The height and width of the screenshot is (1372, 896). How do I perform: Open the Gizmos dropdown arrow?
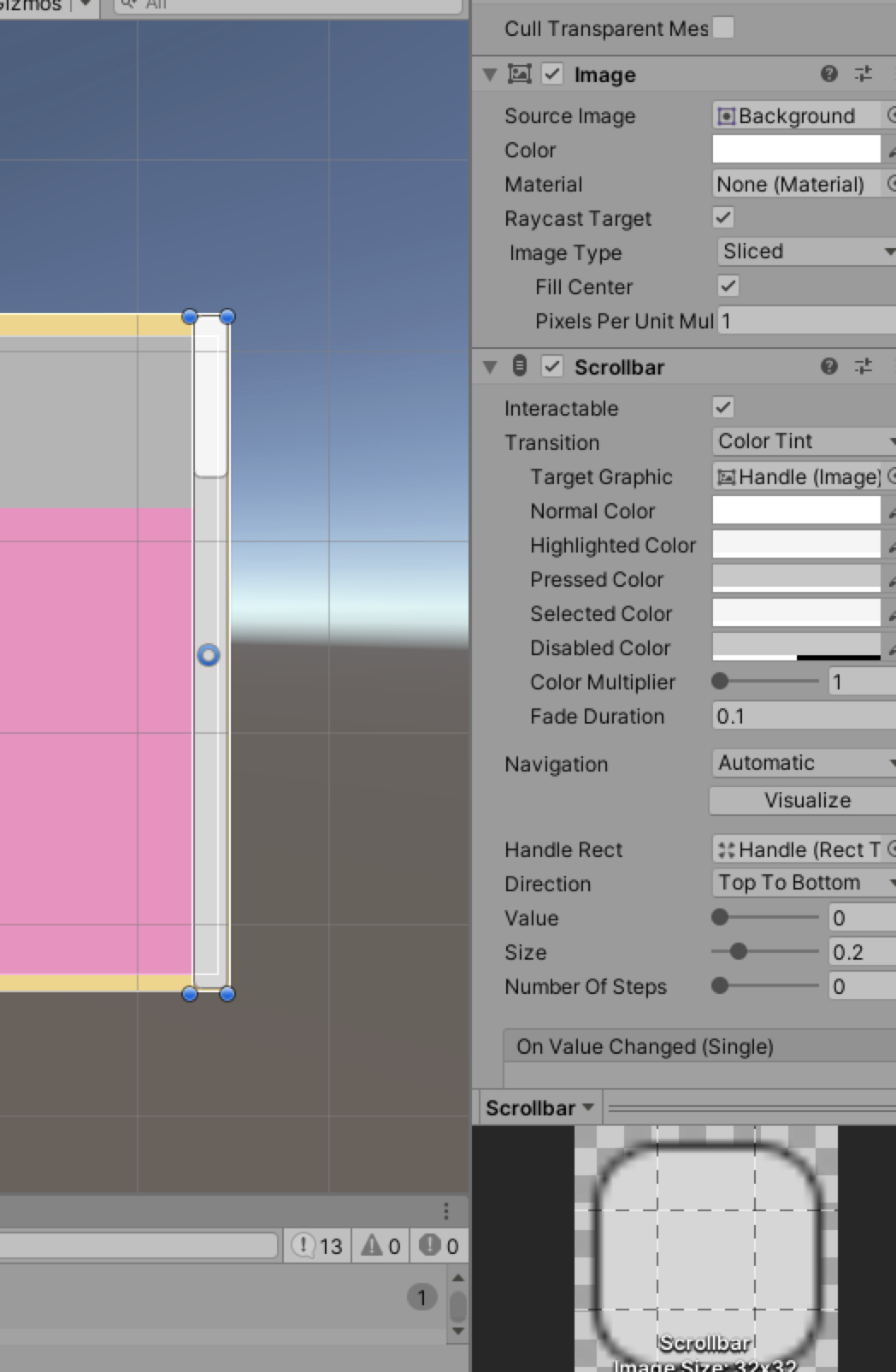coord(85,3)
